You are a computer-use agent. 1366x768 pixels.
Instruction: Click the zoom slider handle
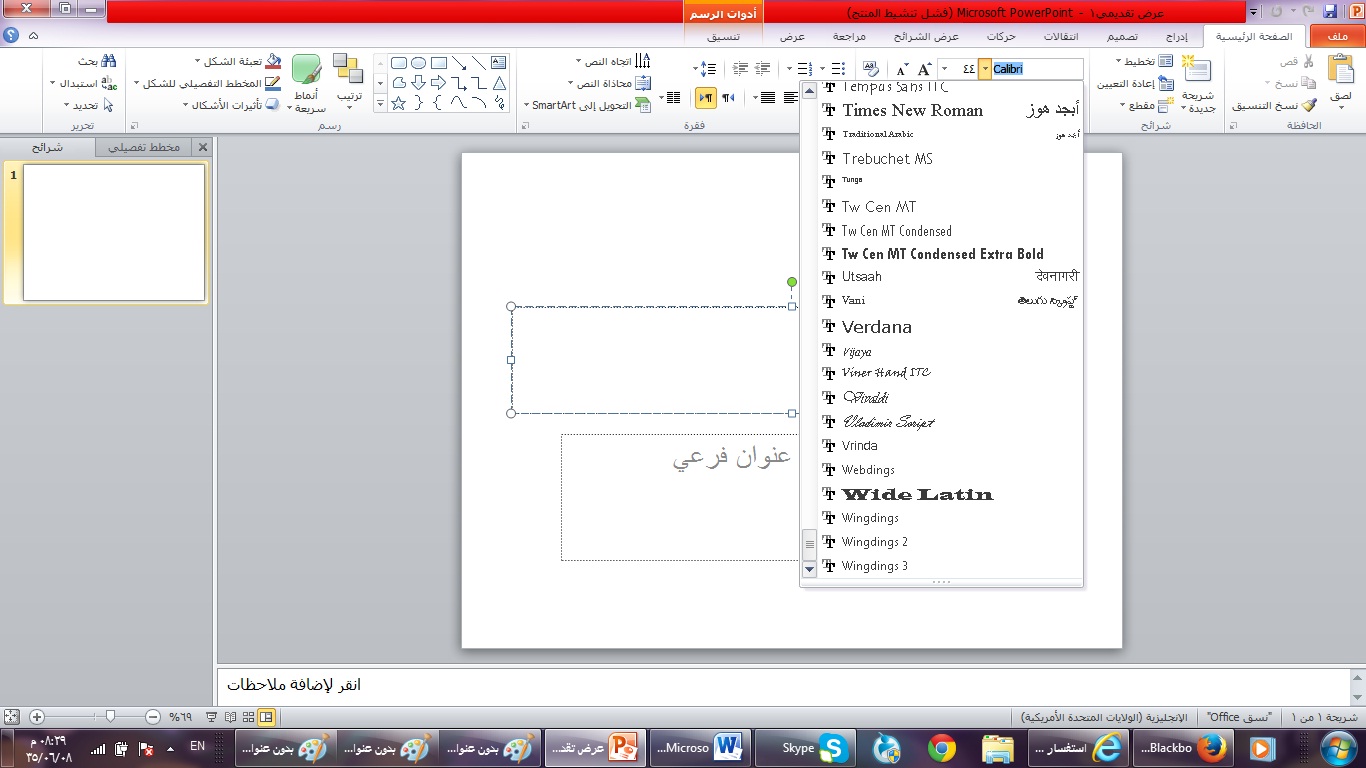pyautogui.click(x=110, y=717)
